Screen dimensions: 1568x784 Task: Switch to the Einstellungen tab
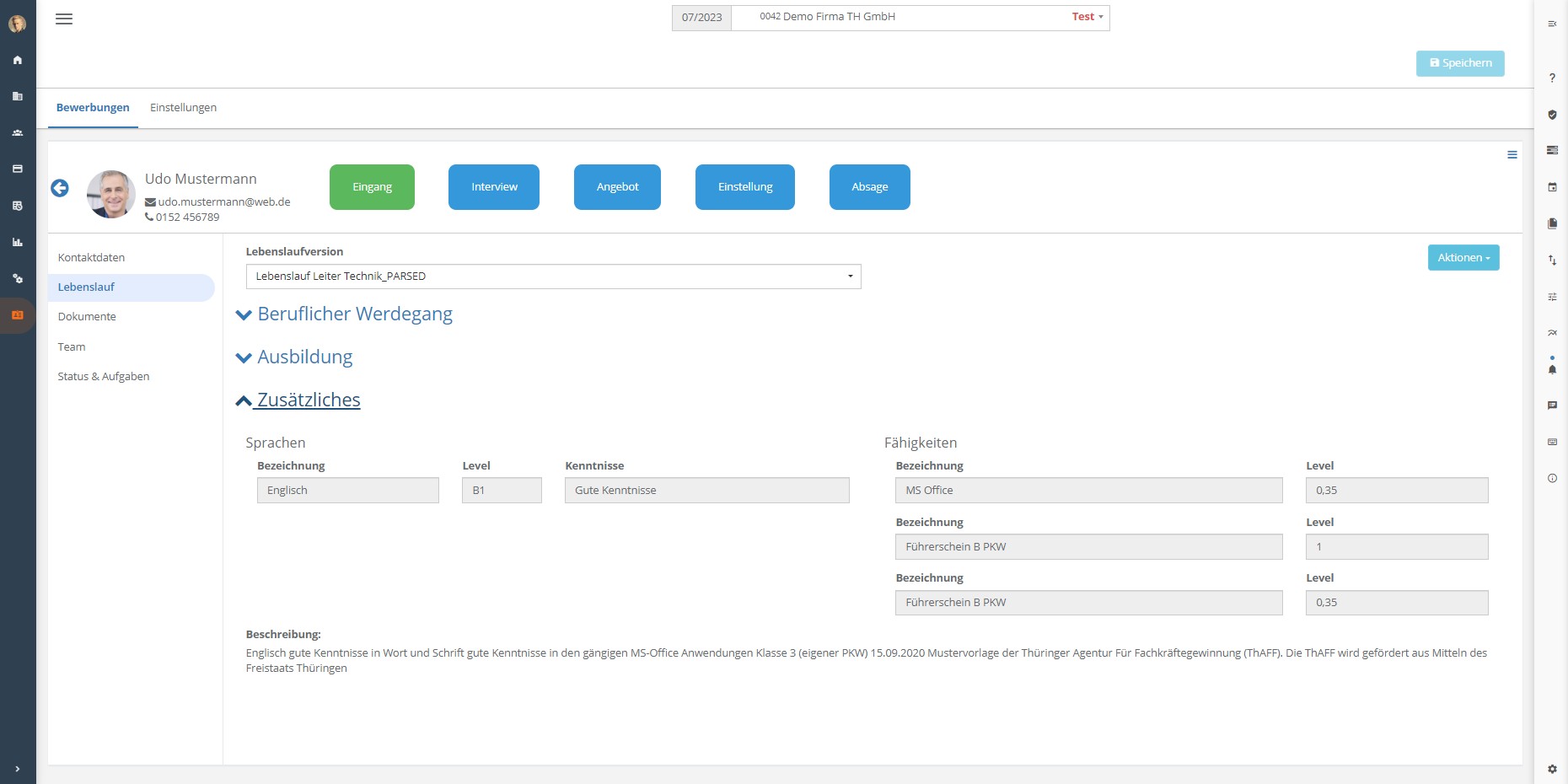[x=183, y=108]
